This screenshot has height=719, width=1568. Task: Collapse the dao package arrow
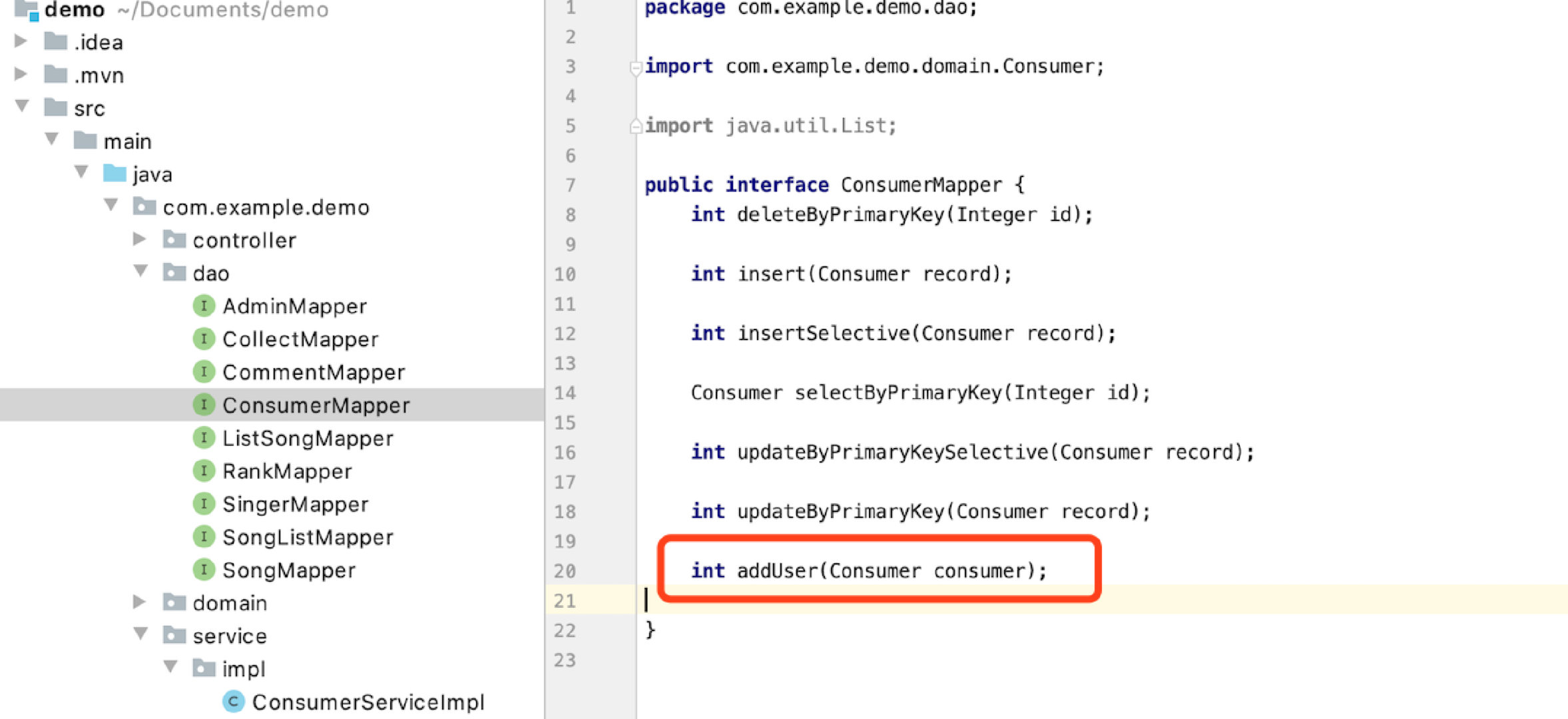click(140, 271)
